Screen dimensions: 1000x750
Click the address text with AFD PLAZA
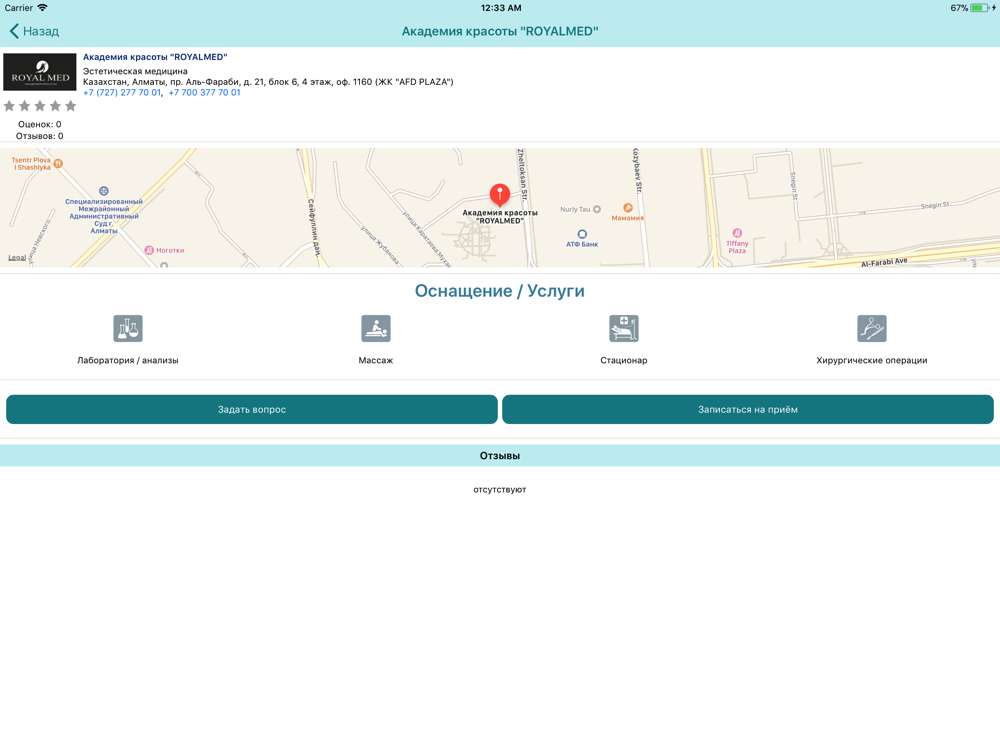(268, 82)
